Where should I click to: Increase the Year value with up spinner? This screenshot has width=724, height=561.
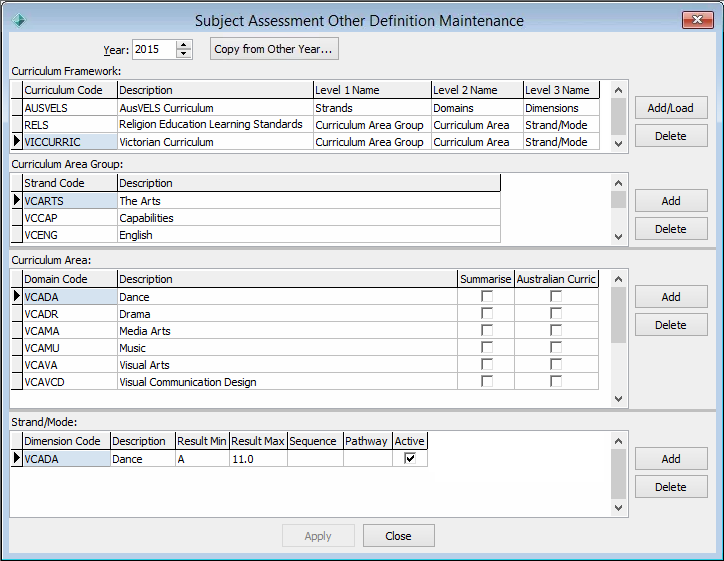tap(184, 45)
